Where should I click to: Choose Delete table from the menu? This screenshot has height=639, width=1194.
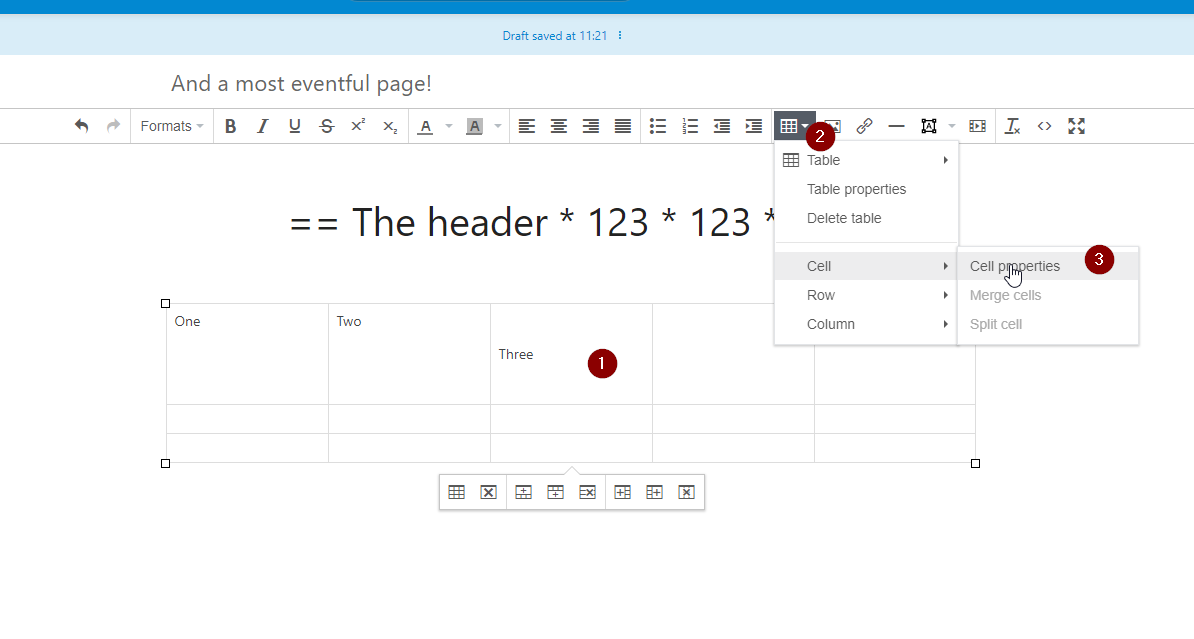pos(843,217)
